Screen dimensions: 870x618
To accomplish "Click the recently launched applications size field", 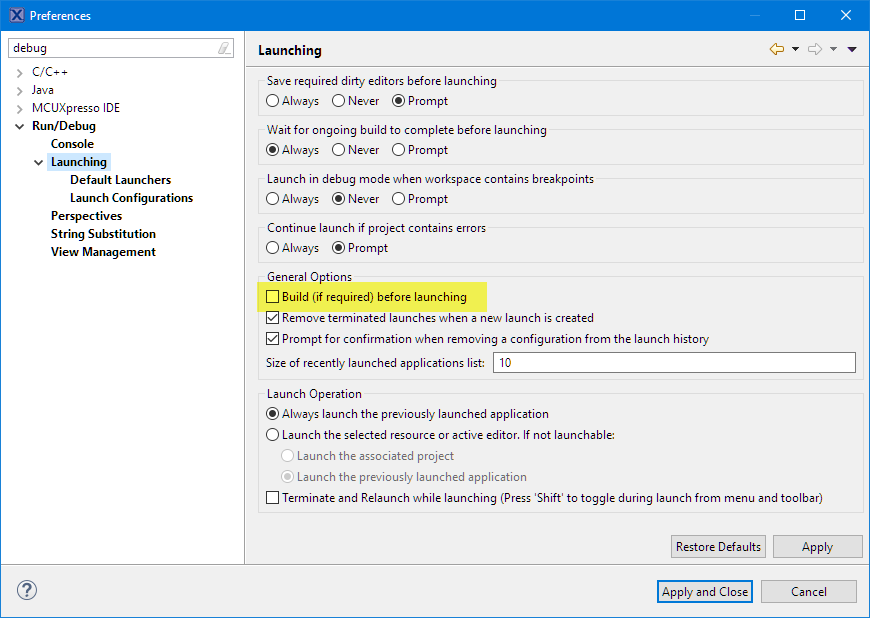I will (x=673, y=363).
